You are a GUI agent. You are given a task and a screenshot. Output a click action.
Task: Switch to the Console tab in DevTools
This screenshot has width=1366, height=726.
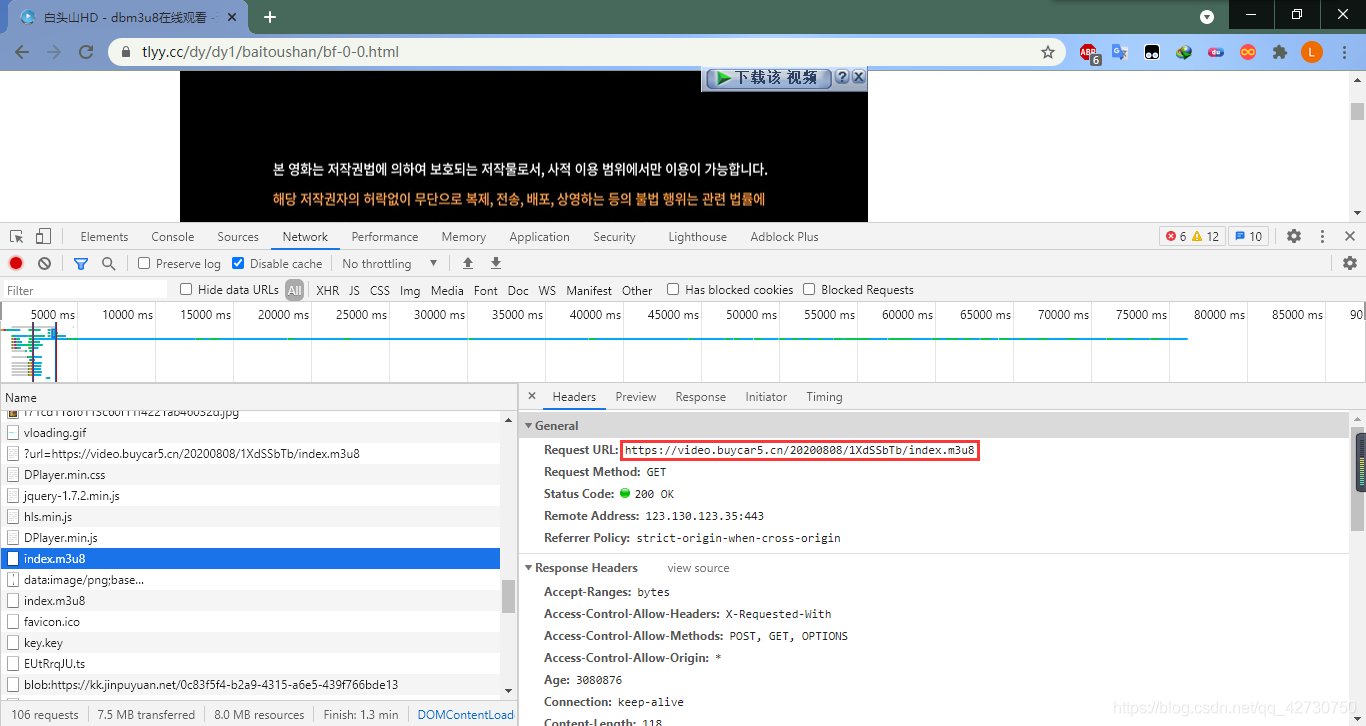pos(172,237)
